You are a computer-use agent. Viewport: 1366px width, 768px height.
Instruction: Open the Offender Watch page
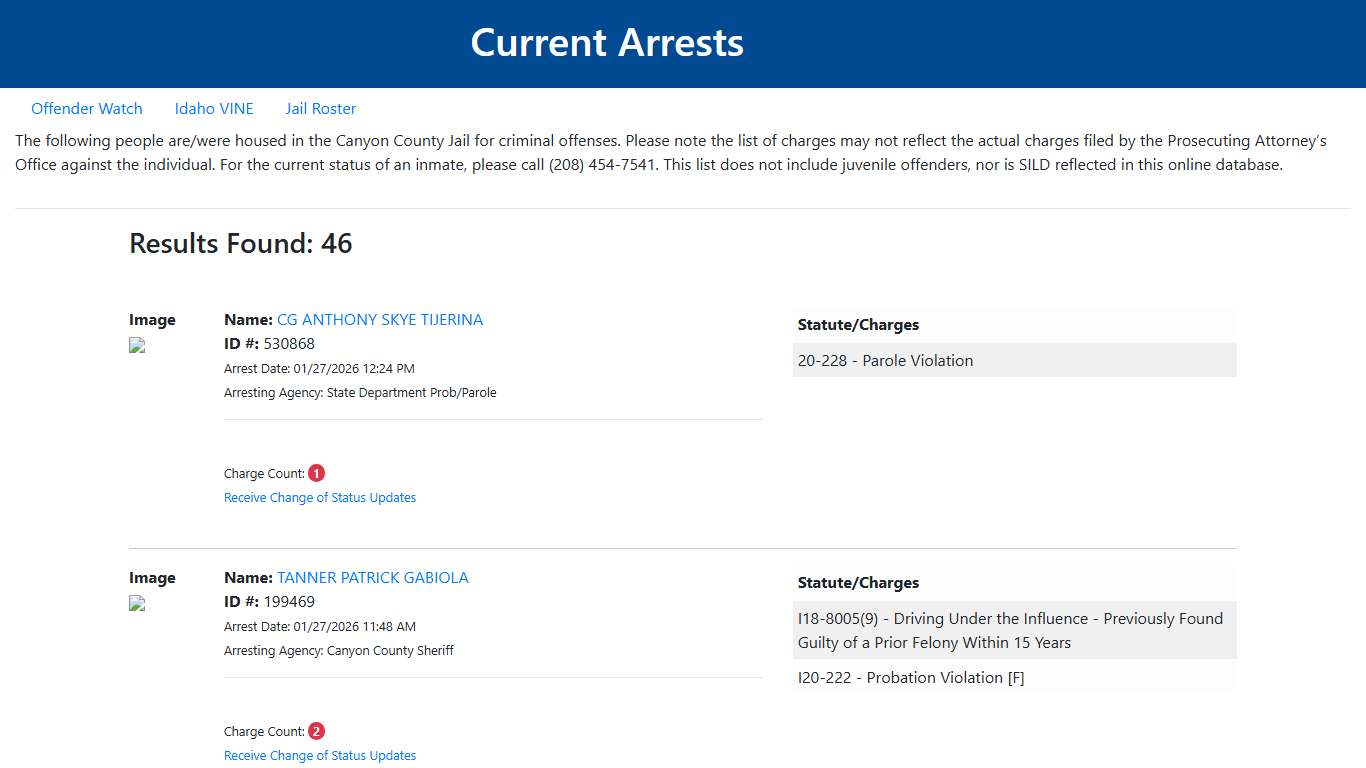click(x=87, y=108)
